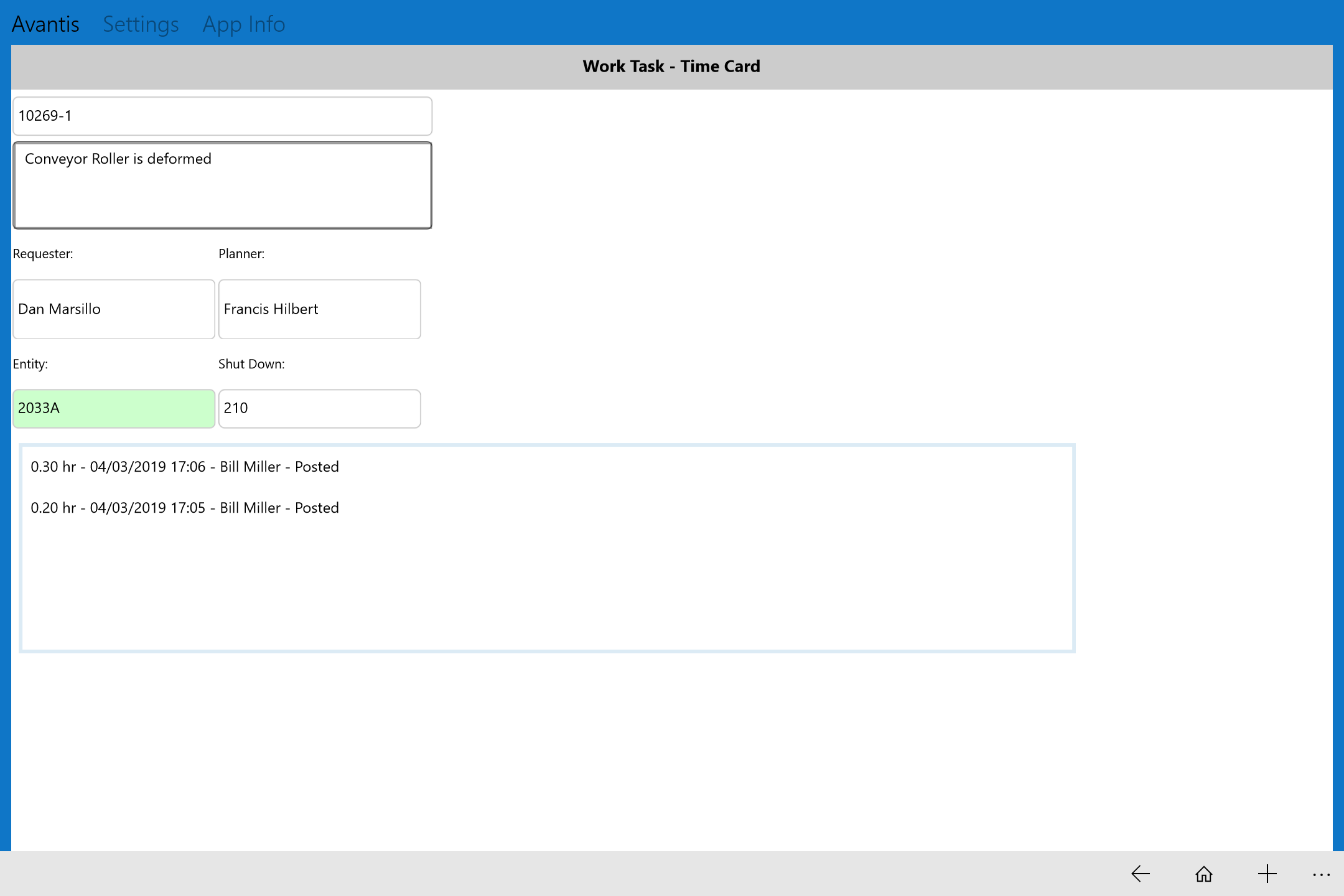1344x896 pixels.
Task: Select the 0.20 hr time card entry
Action: coord(185,508)
